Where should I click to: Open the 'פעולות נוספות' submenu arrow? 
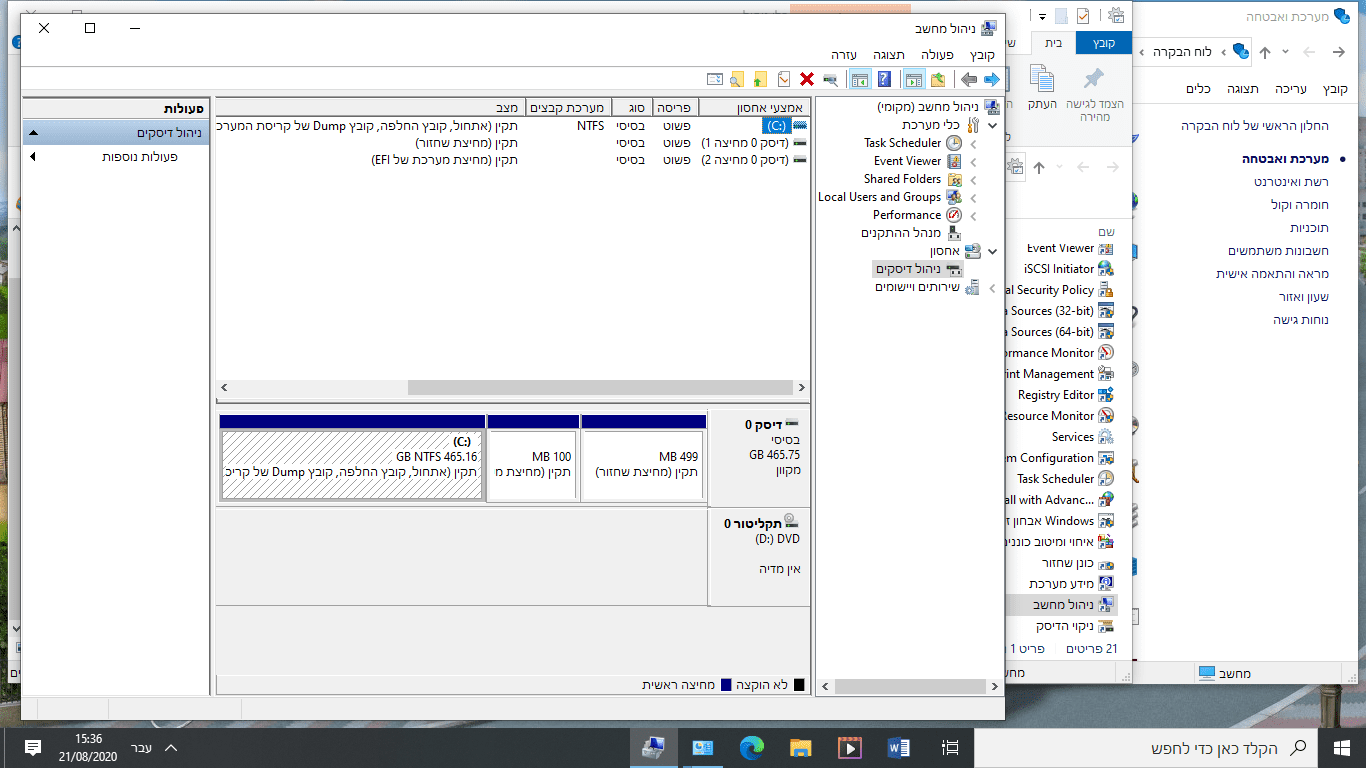[33, 157]
